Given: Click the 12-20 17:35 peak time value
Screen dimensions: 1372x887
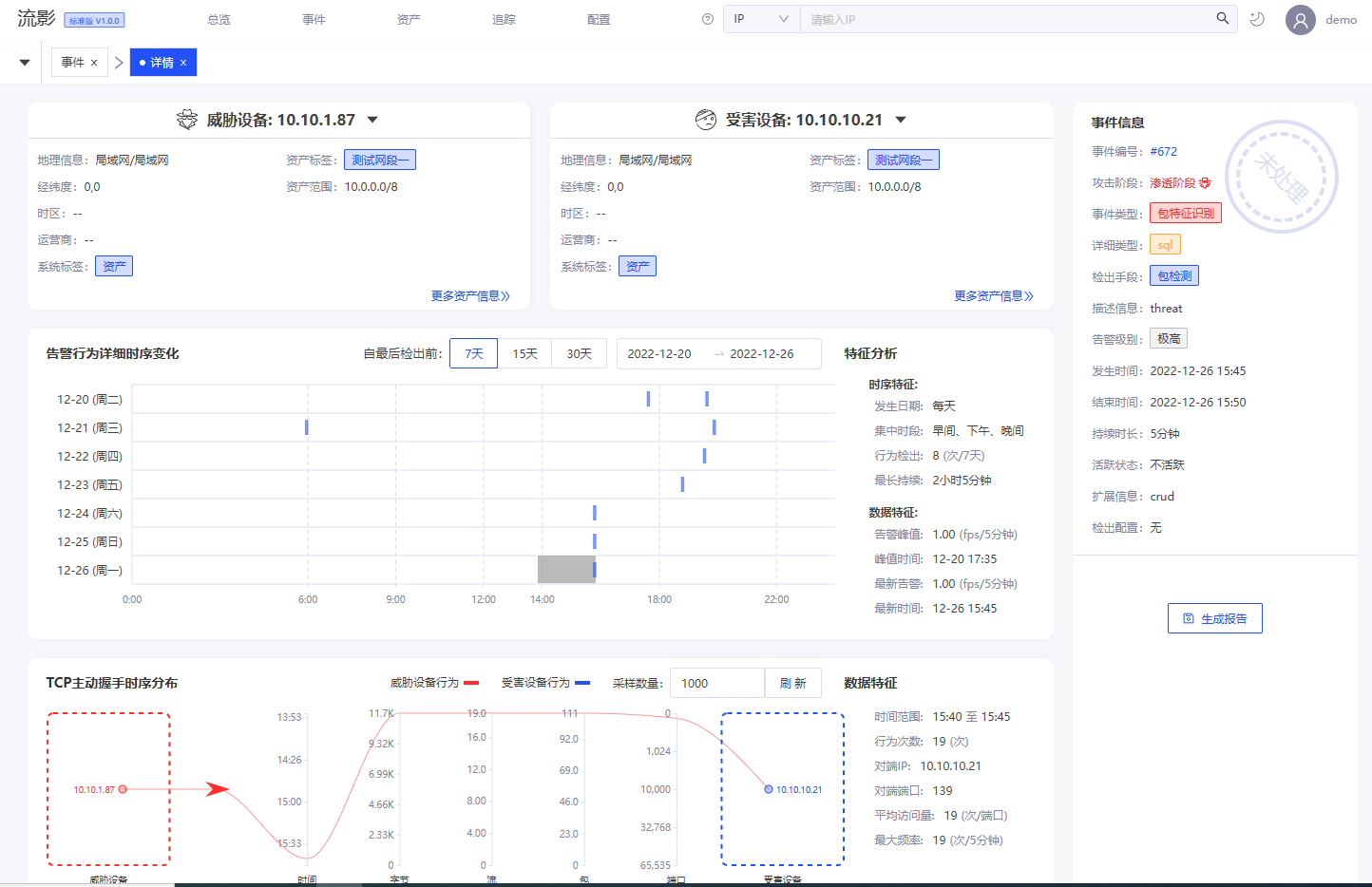Looking at the screenshot, I should click(x=964, y=559).
